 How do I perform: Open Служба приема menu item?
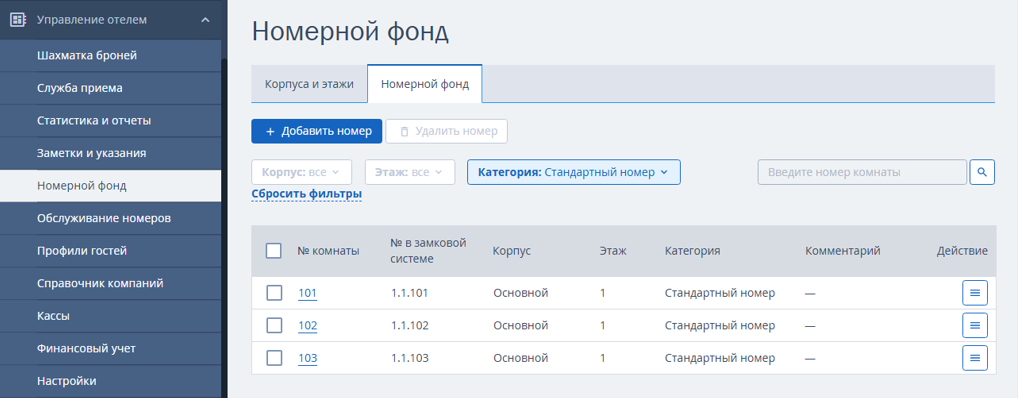pos(110,88)
